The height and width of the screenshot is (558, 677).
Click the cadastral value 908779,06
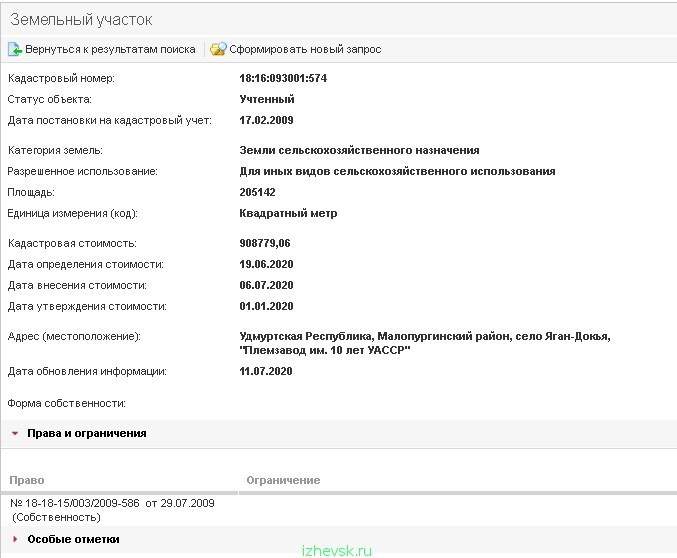tap(265, 243)
